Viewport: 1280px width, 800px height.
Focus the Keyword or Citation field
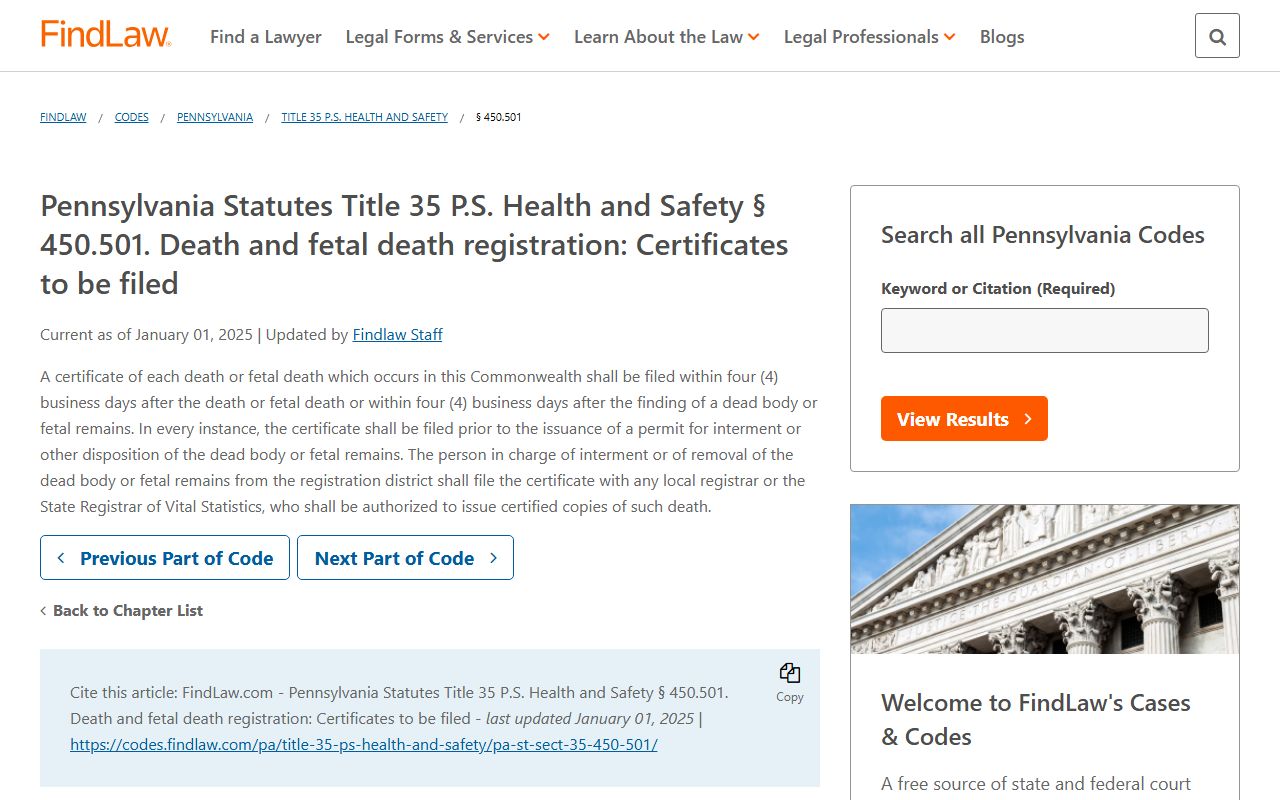(x=1045, y=330)
